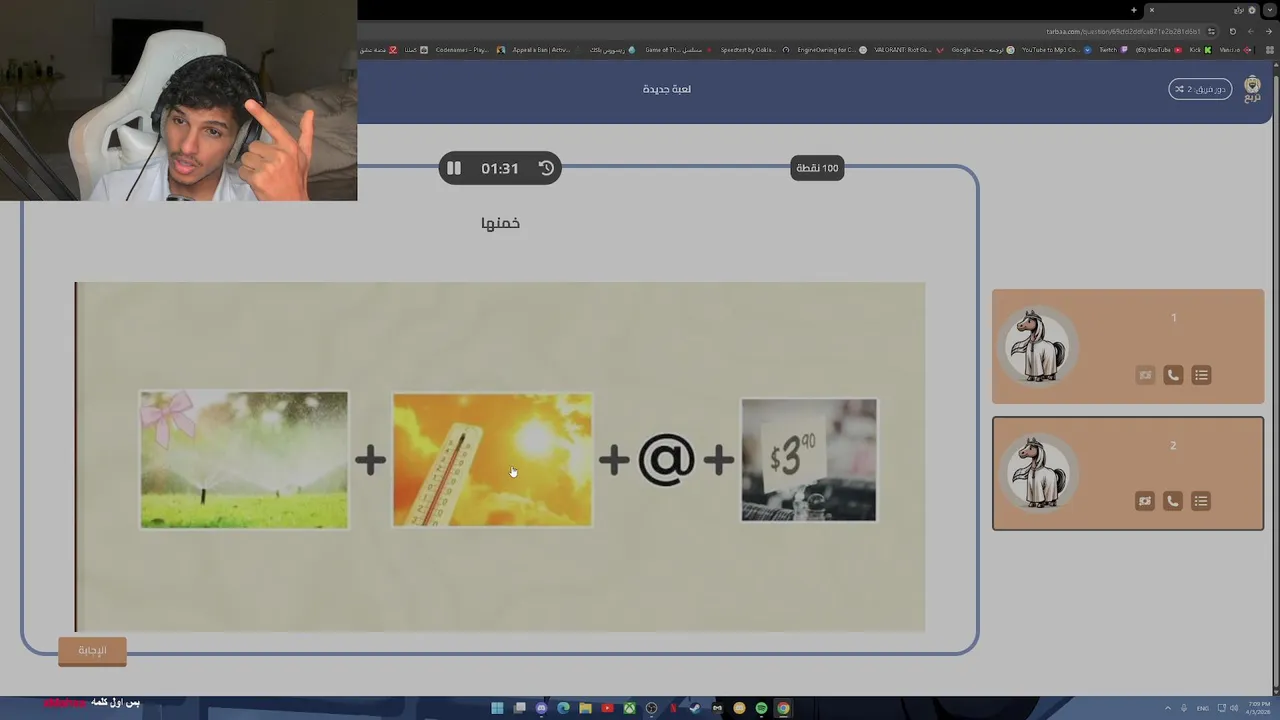The image size is (1280, 720).
Task: Go back with the browser back arrow
Action: pos(1269,31)
